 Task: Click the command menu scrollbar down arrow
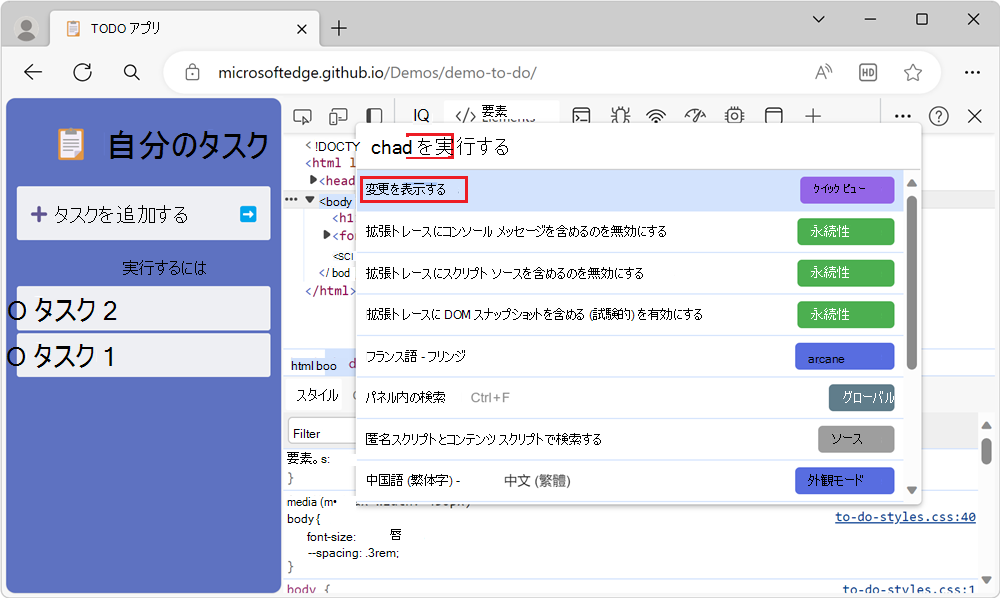coord(911,488)
